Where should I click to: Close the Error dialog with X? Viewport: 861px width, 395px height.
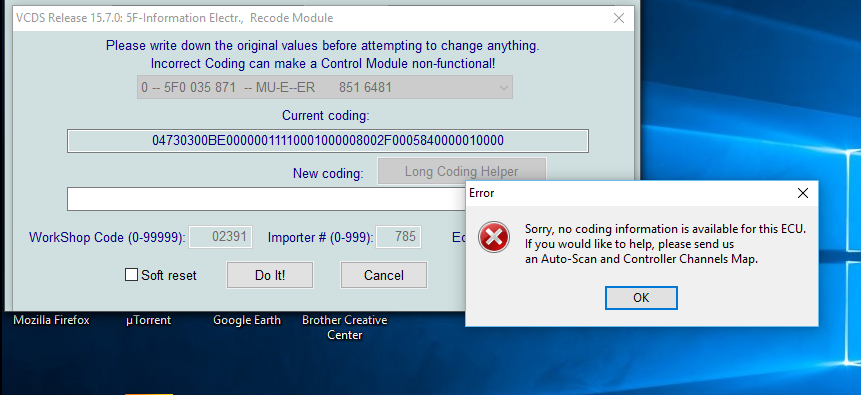tap(802, 193)
